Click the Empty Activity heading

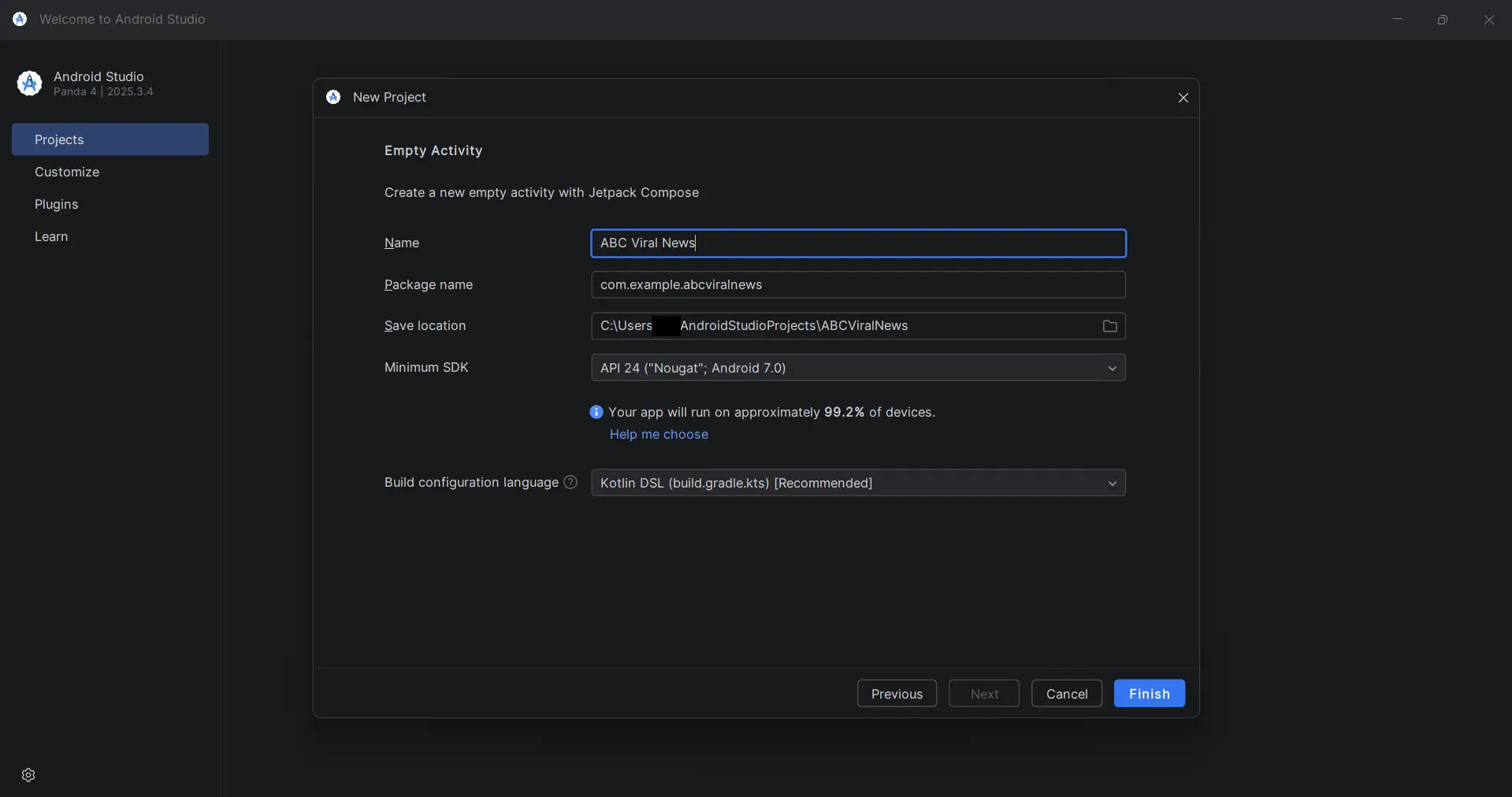tap(433, 150)
